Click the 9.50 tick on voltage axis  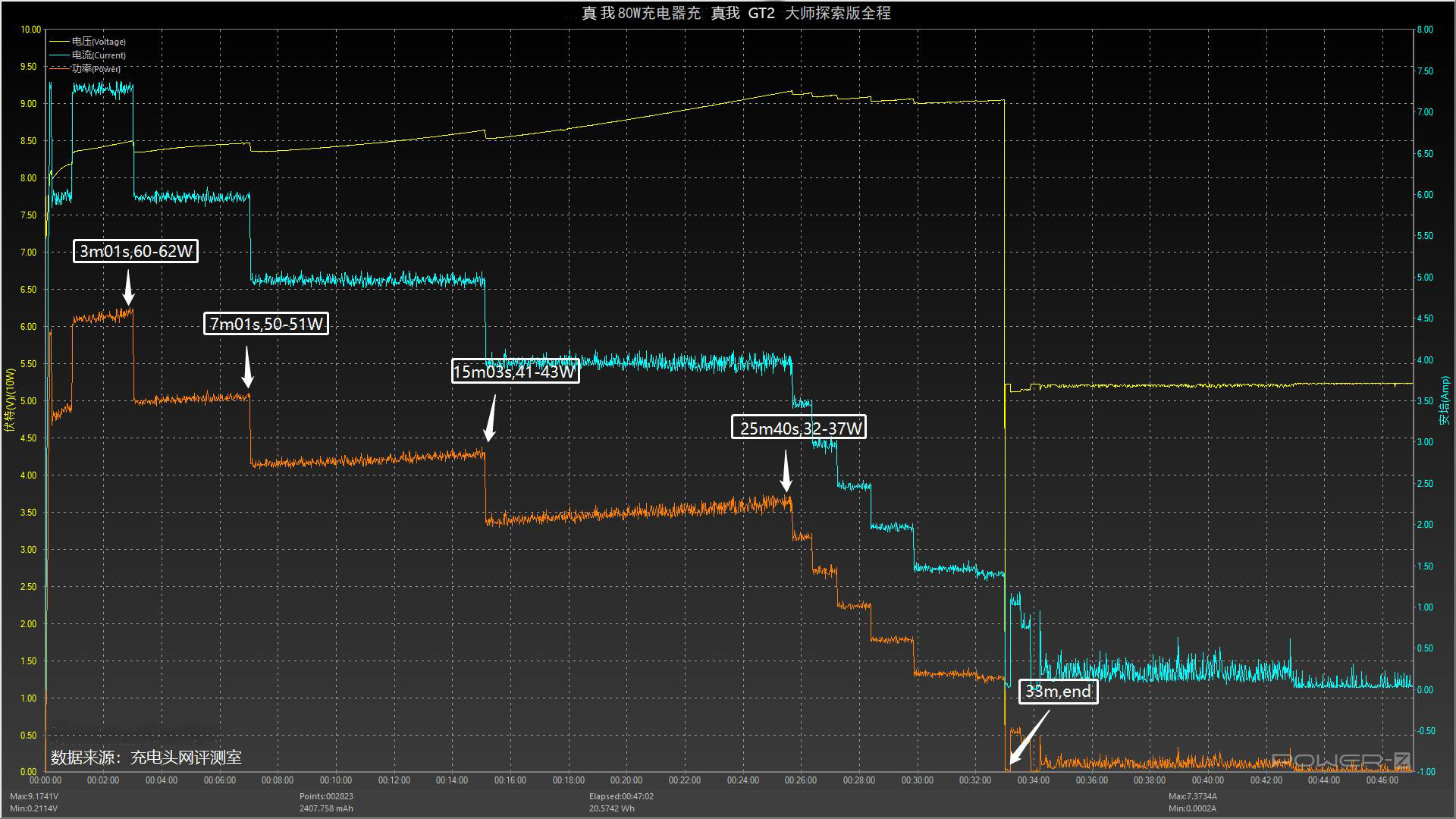[x=28, y=67]
